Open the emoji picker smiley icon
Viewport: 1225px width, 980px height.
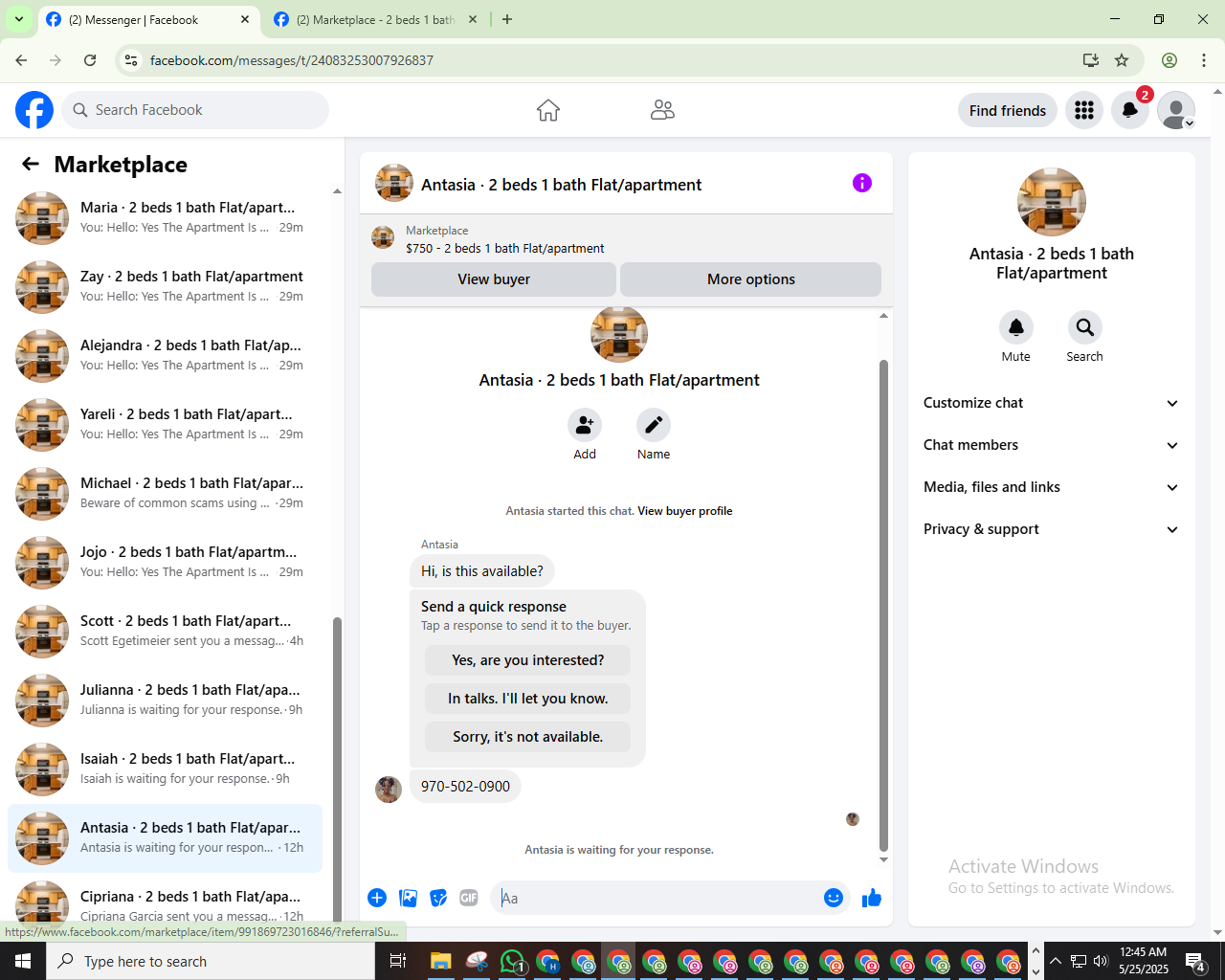click(x=834, y=898)
